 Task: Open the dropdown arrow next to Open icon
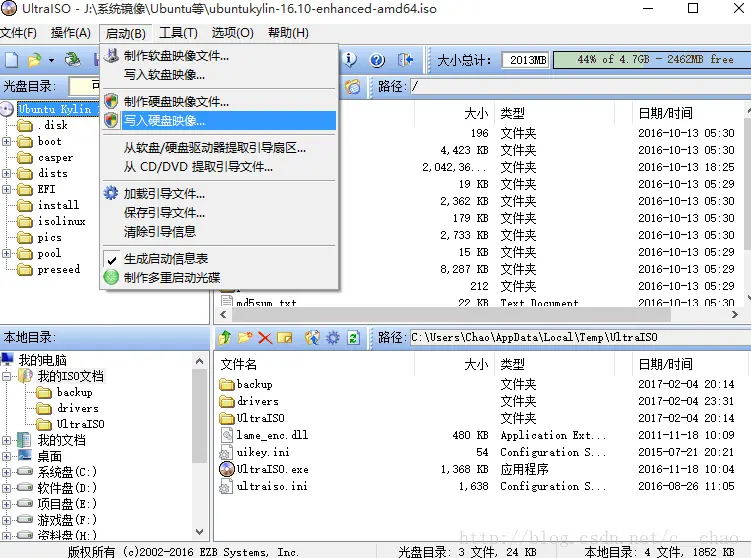click(x=51, y=60)
